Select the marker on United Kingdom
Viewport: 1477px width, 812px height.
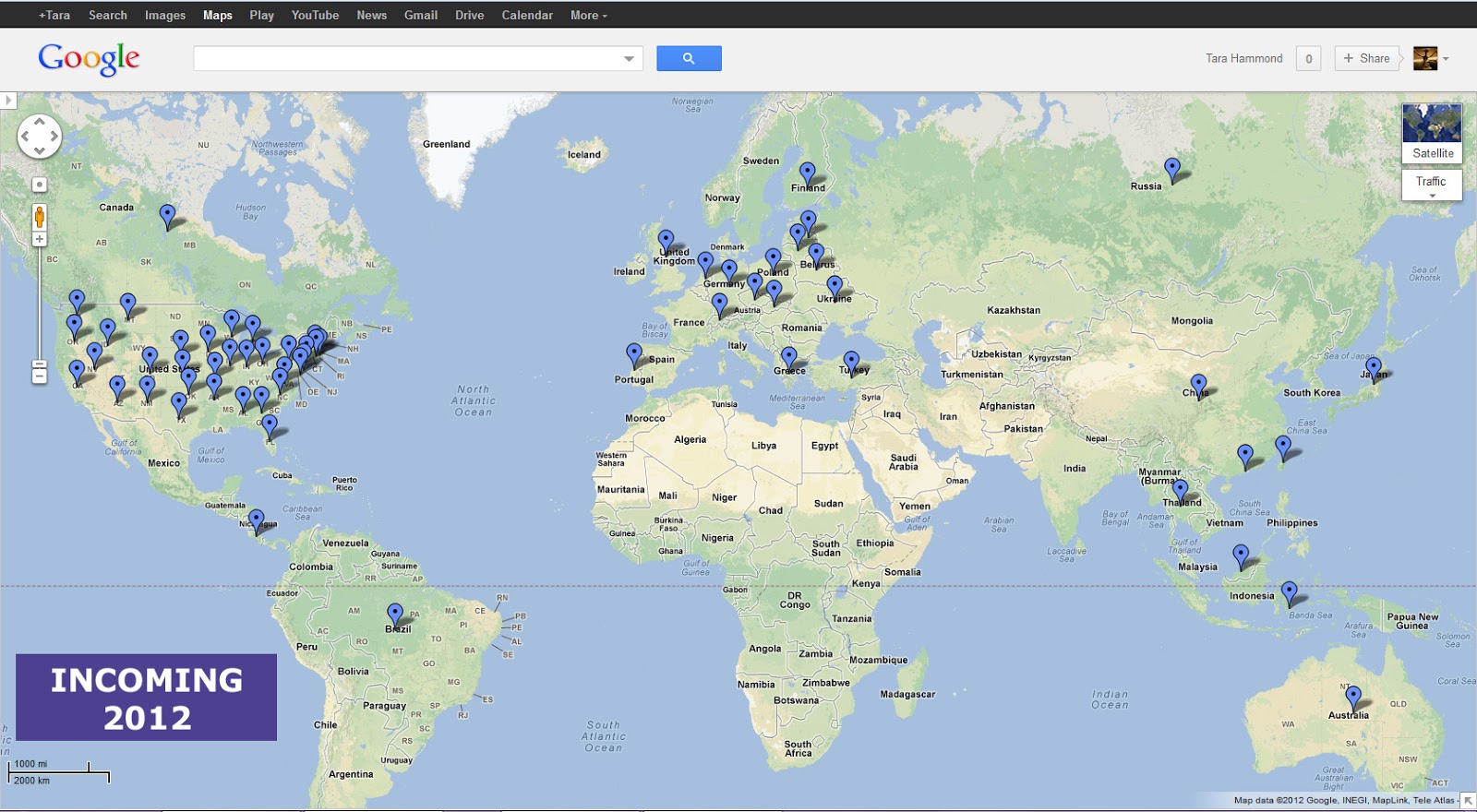pos(666,244)
